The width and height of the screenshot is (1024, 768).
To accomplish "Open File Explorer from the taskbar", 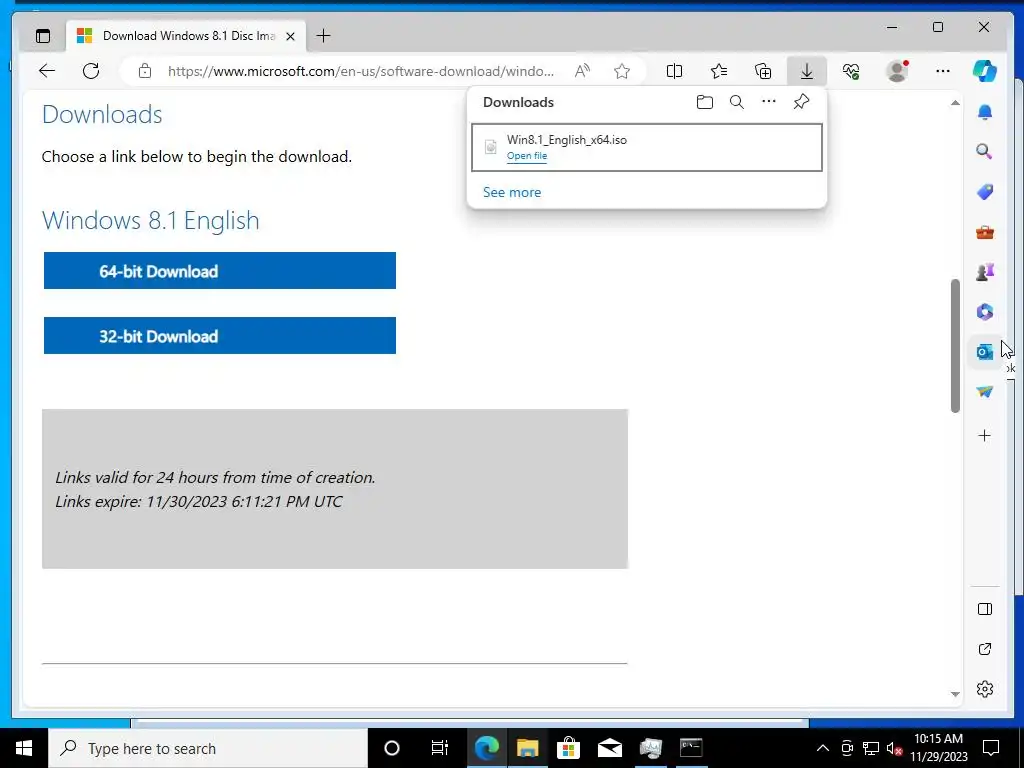I will pyautogui.click(x=527, y=748).
